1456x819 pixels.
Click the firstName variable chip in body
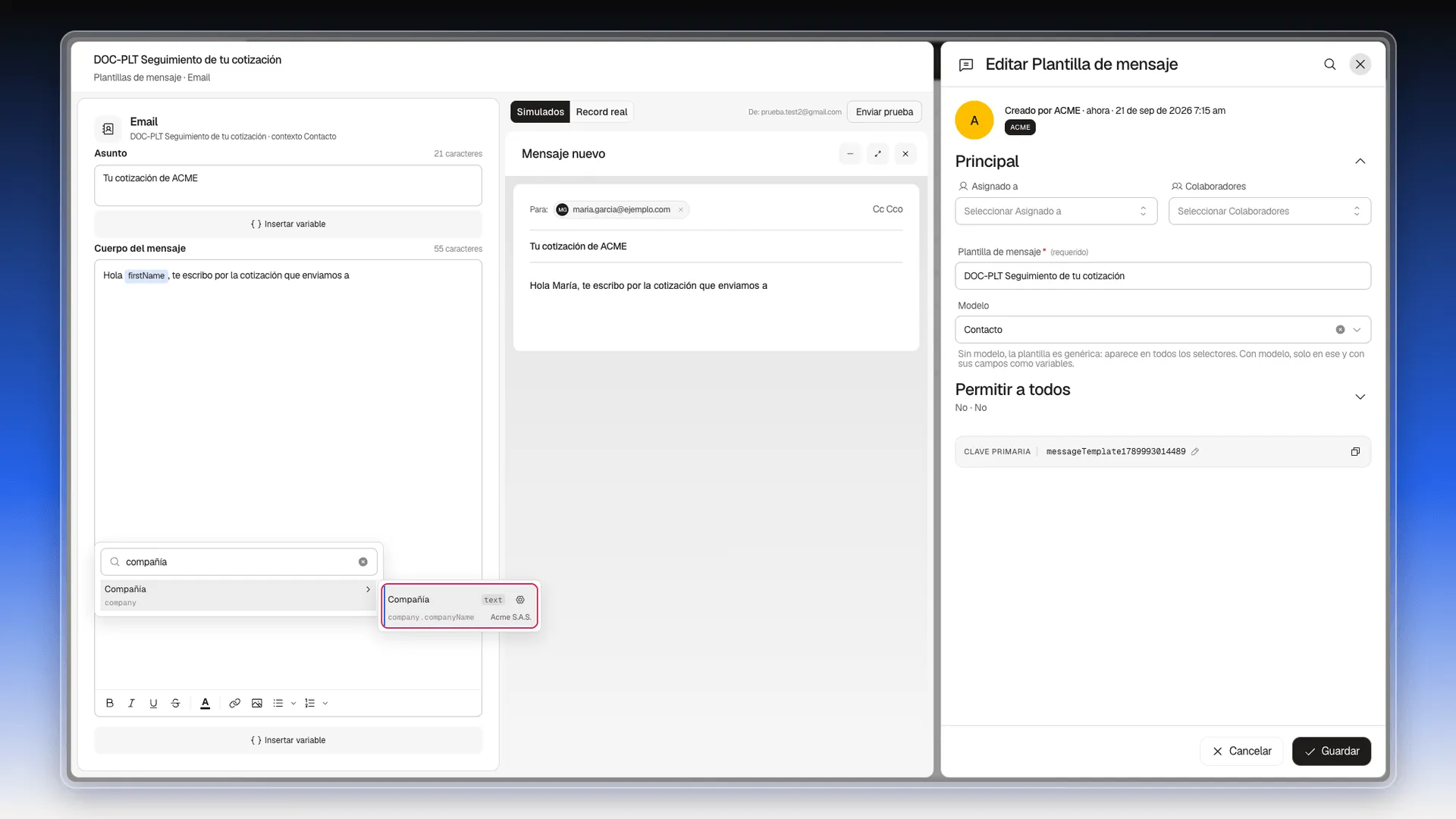(x=146, y=276)
